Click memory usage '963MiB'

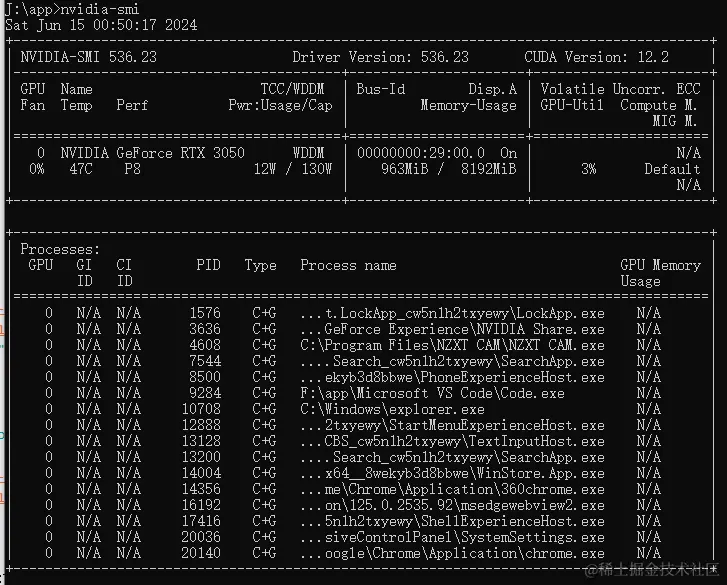click(x=404, y=169)
